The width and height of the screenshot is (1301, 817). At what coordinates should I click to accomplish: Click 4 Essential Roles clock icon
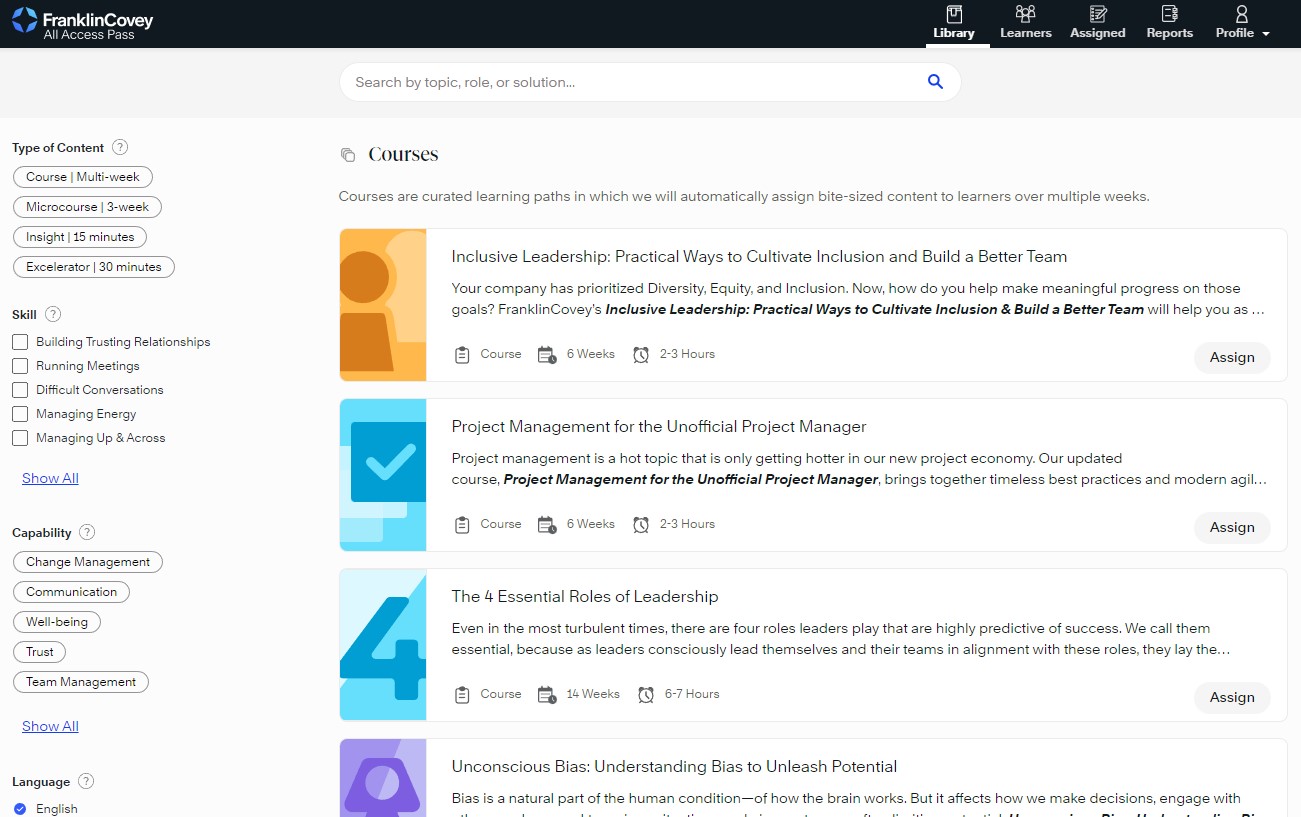(x=646, y=694)
